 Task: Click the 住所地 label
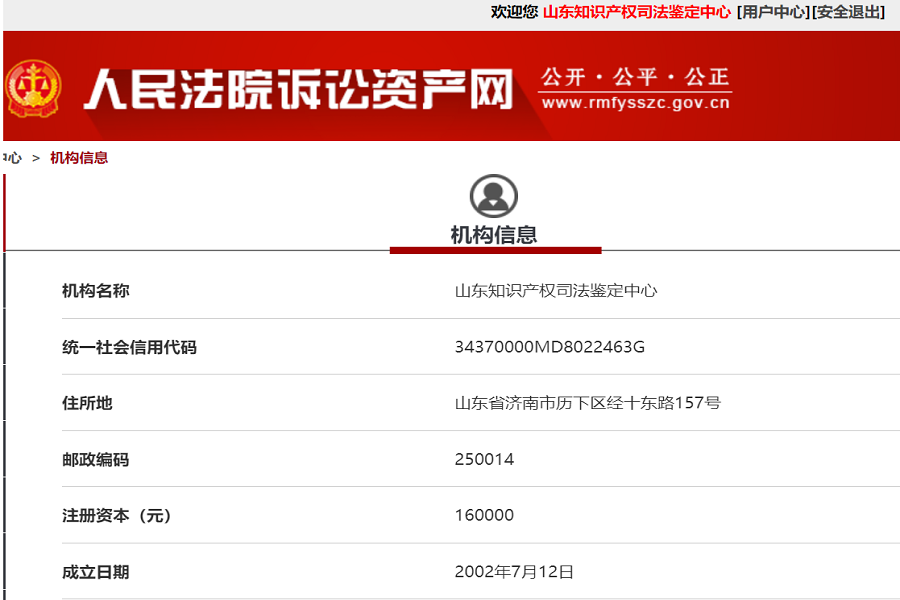pos(87,403)
